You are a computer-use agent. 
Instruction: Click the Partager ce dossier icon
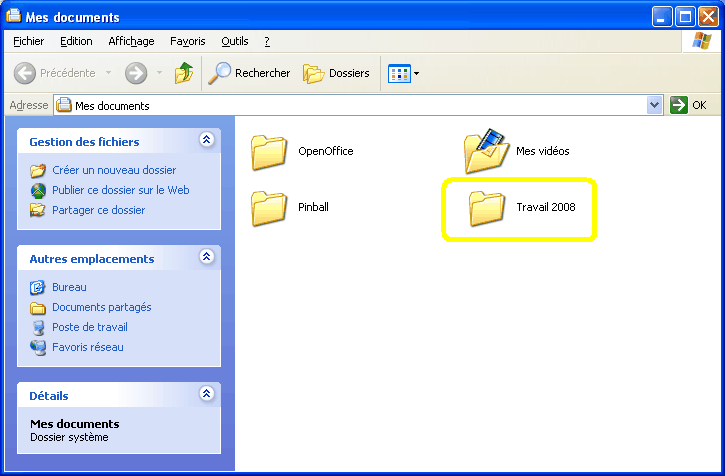(x=38, y=210)
